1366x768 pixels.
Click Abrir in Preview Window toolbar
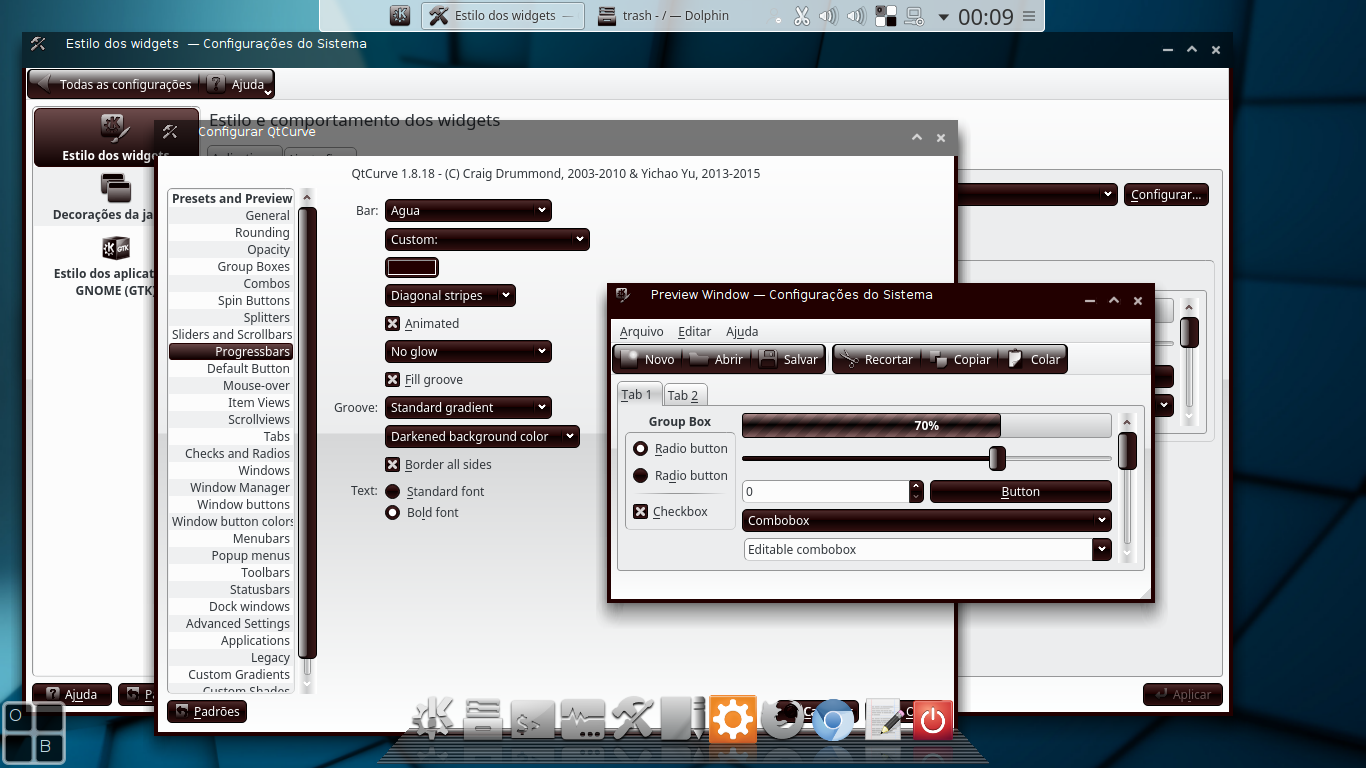click(716, 359)
